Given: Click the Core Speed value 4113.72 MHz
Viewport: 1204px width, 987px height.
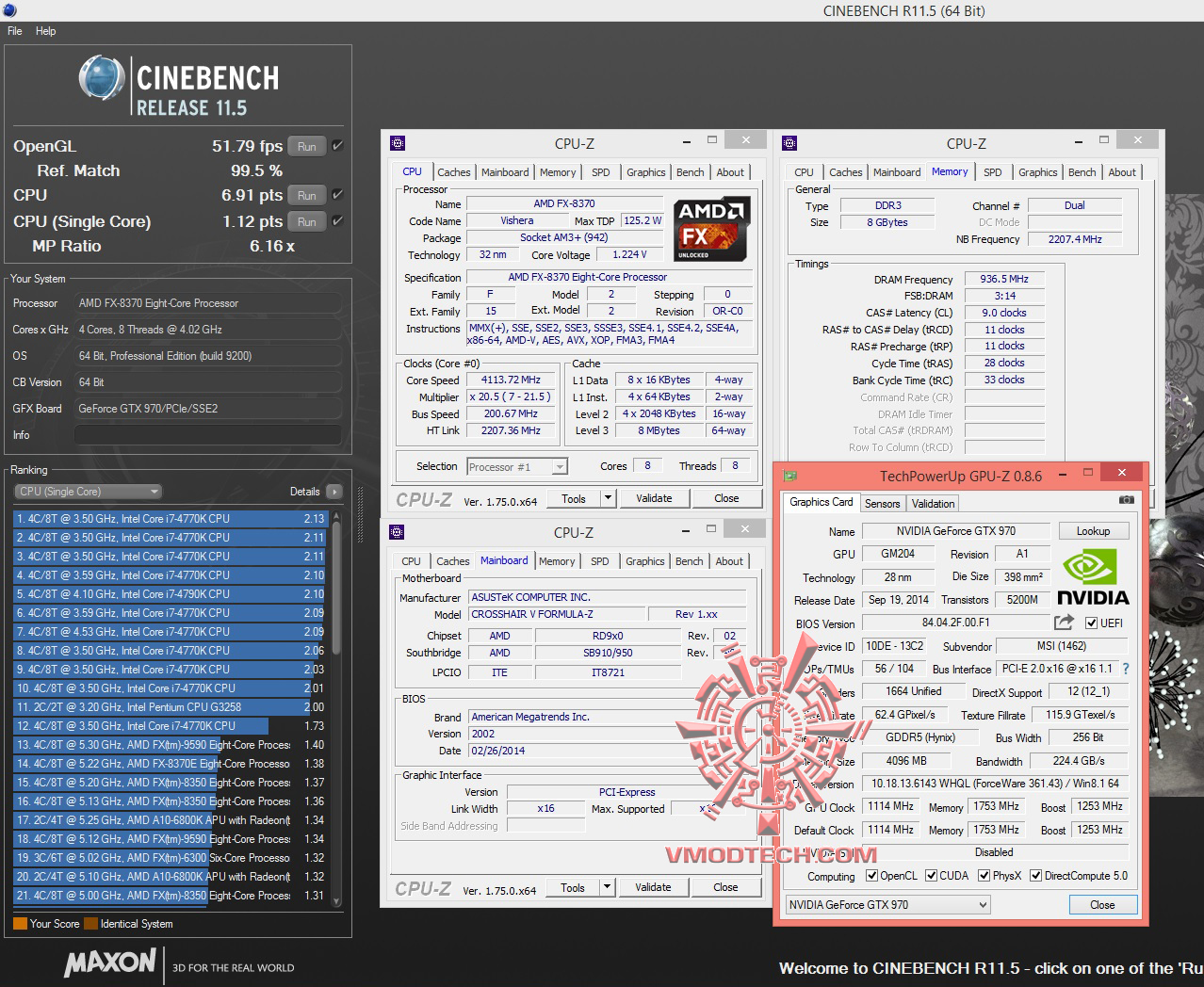Looking at the screenshot, I should point(510,380).
